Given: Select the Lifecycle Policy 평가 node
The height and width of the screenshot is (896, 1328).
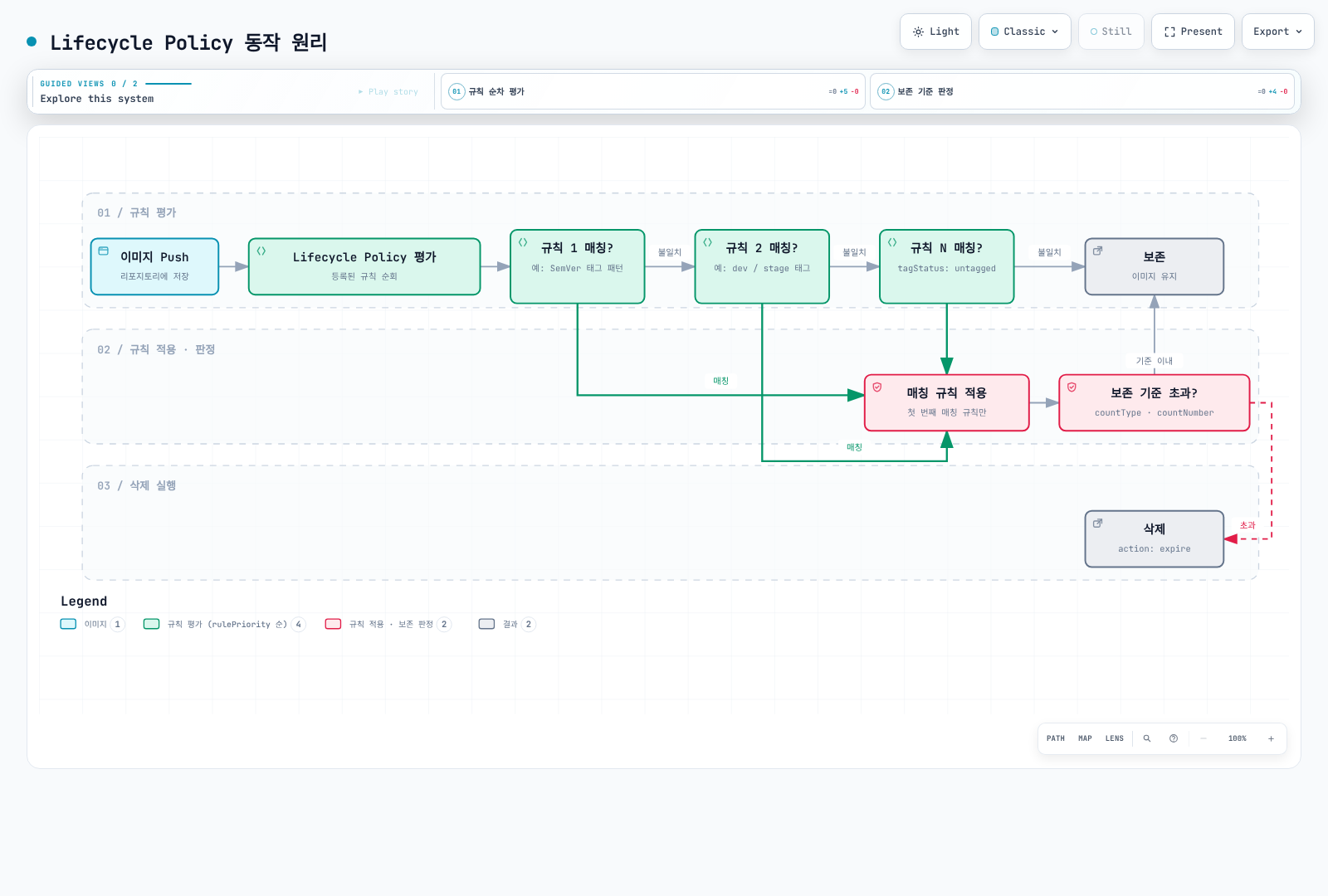Looking at the screenshot, I should pyautogui.click(x=364, y=266).
